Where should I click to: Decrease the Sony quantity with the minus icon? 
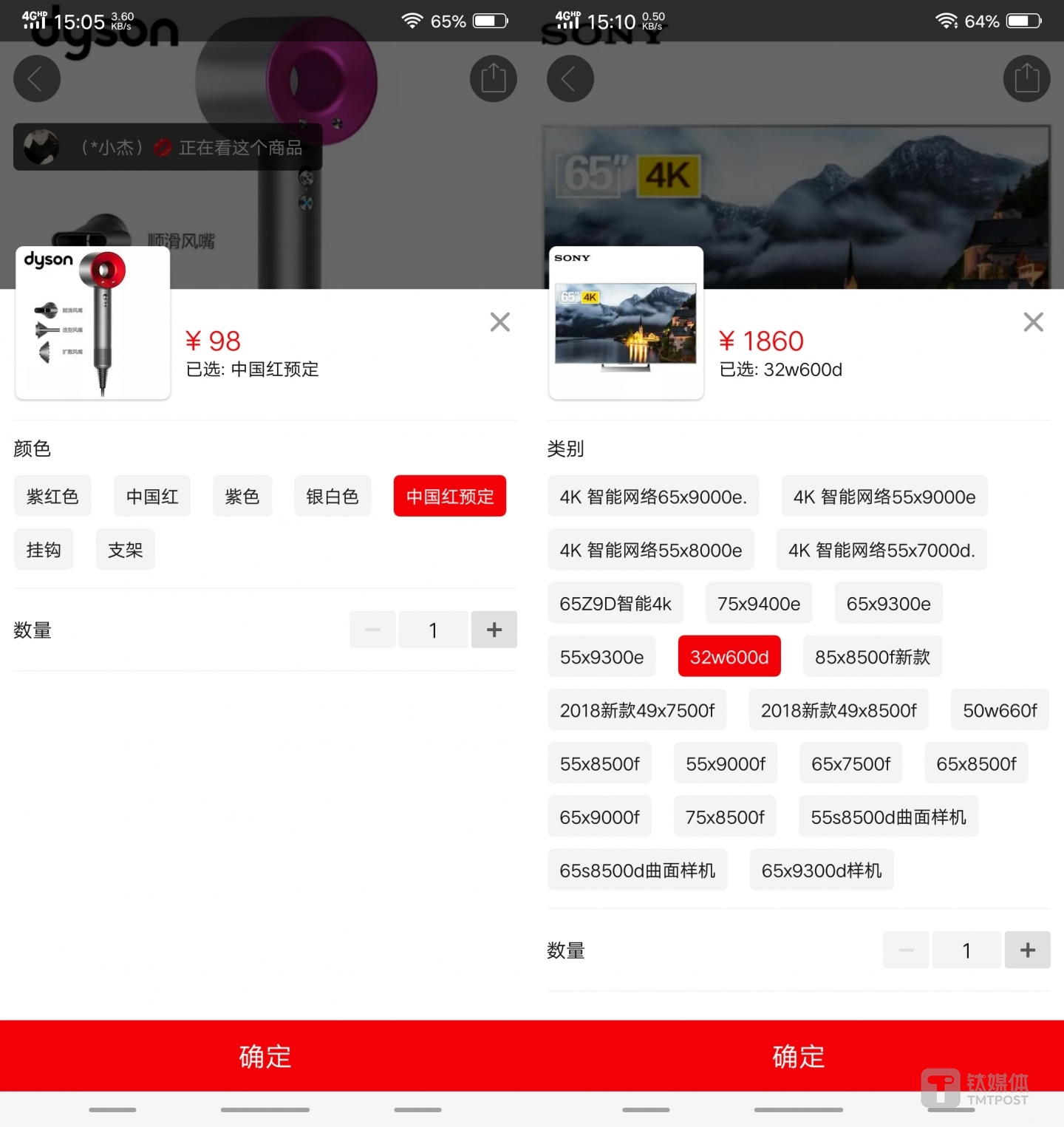click(x=905, y=950)
